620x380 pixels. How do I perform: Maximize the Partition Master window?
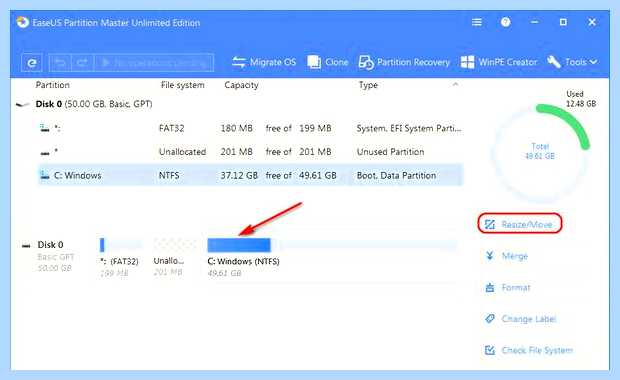(x=563, y=22)
